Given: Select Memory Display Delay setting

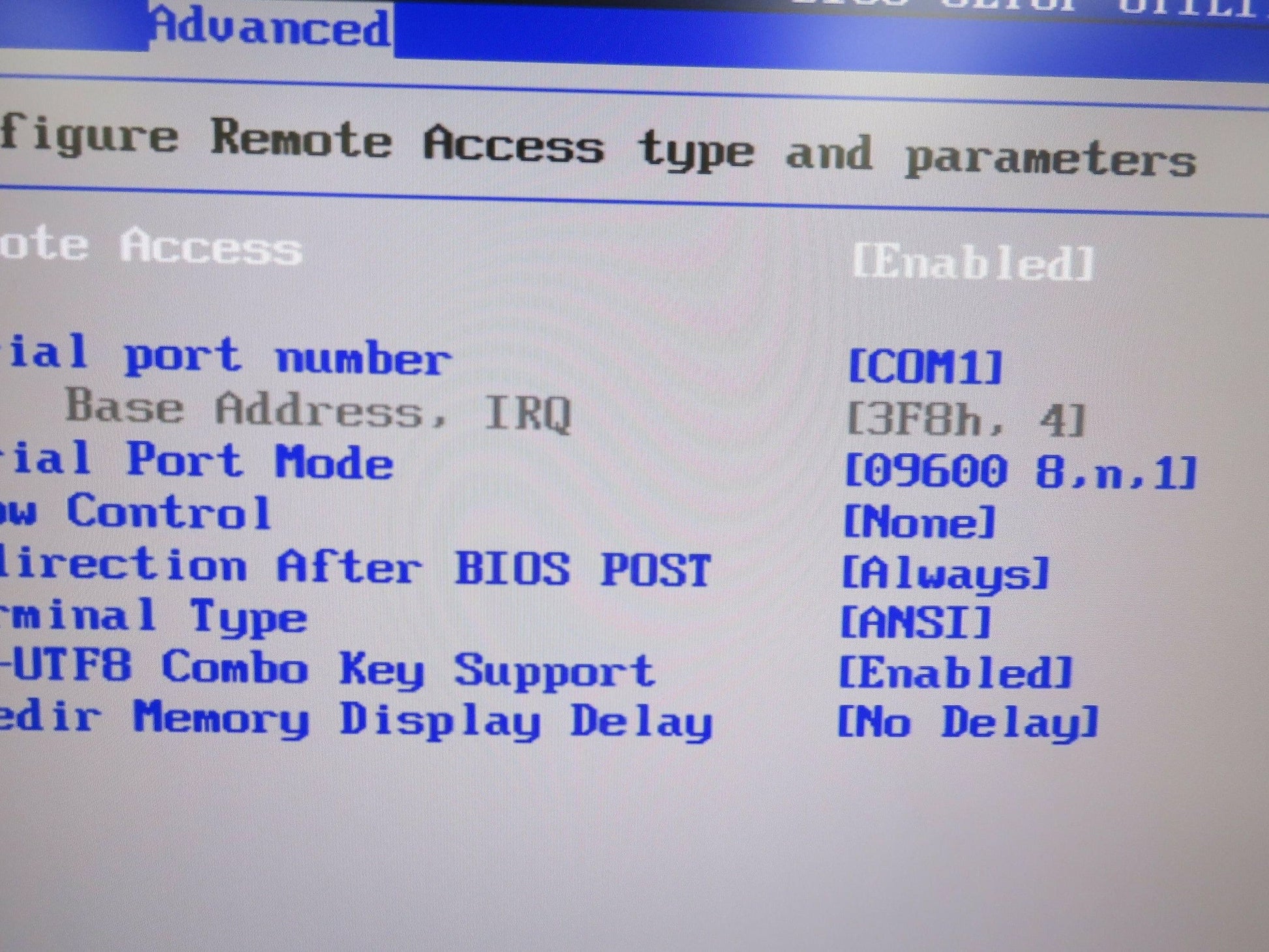Looking at the screenshot, I should coord(355,720).
